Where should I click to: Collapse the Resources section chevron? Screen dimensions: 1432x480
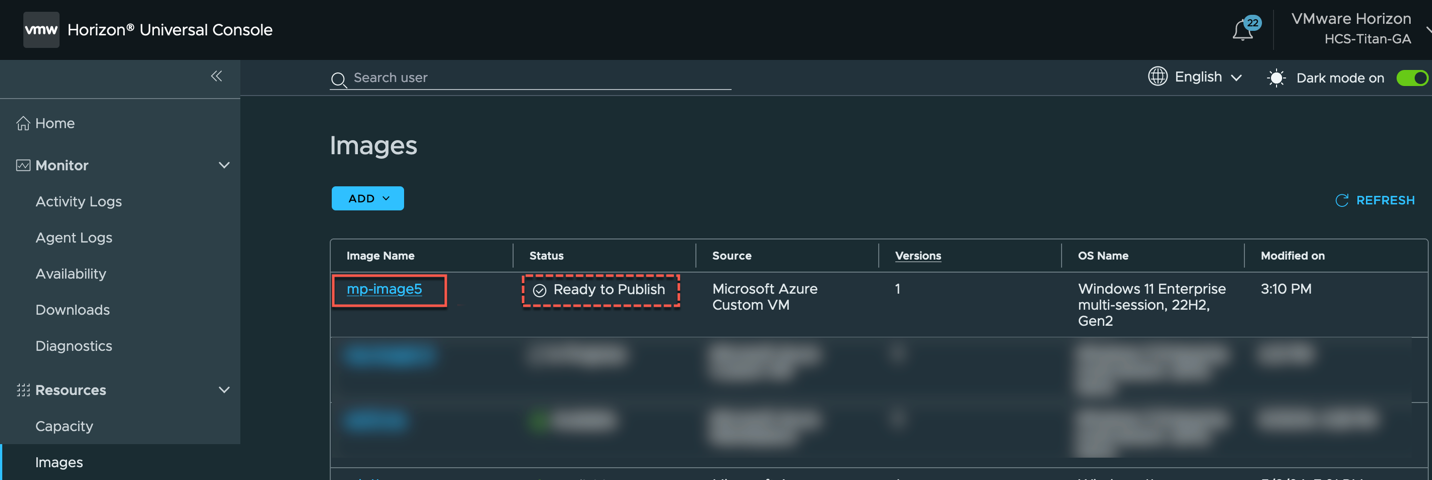pyautogui.click(x=224, y=390)
